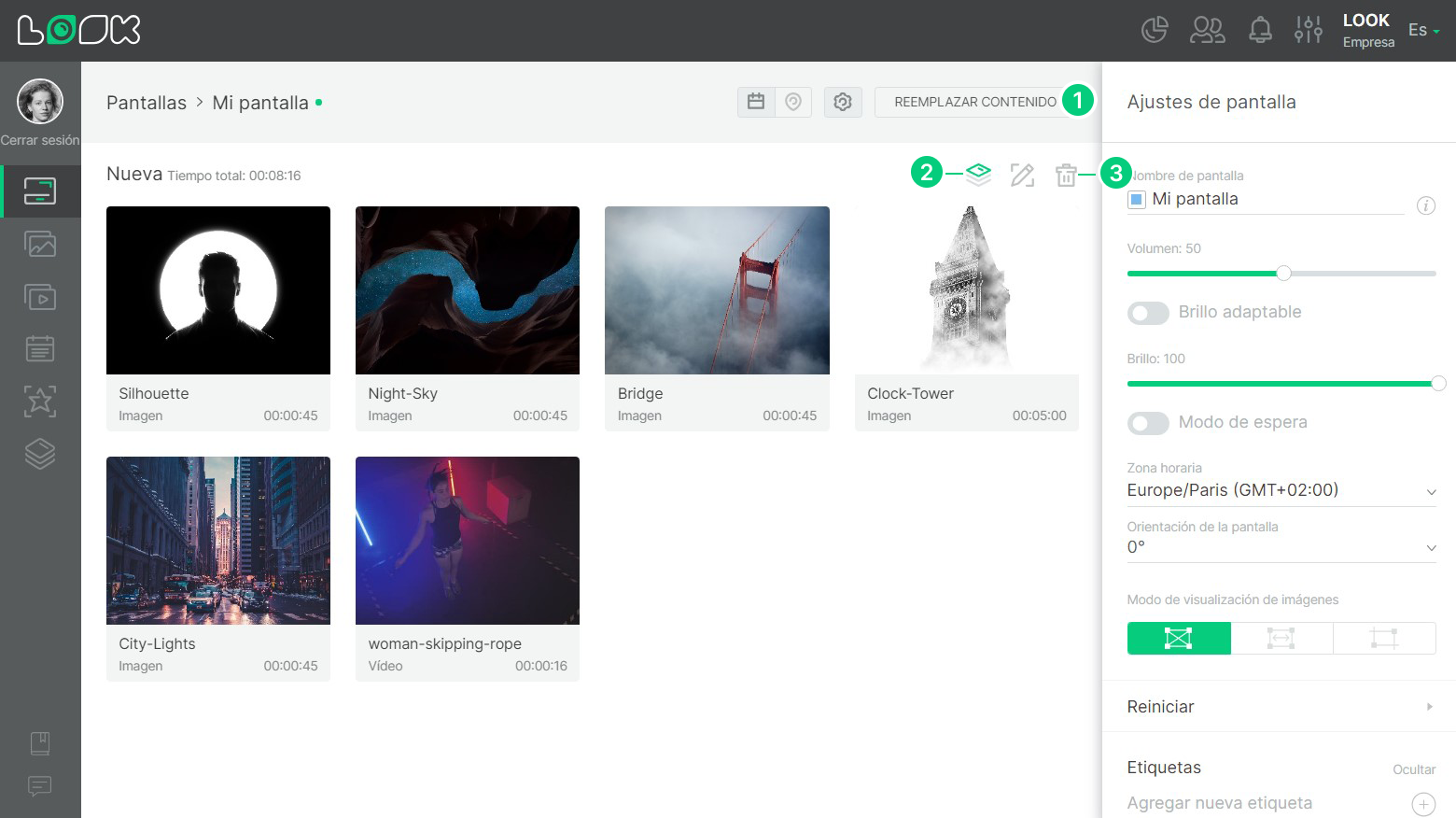The width and height of the screenshot is (1456, 818).
Task: Open the City-Lights thumbnail
Action: coord(218,541)
